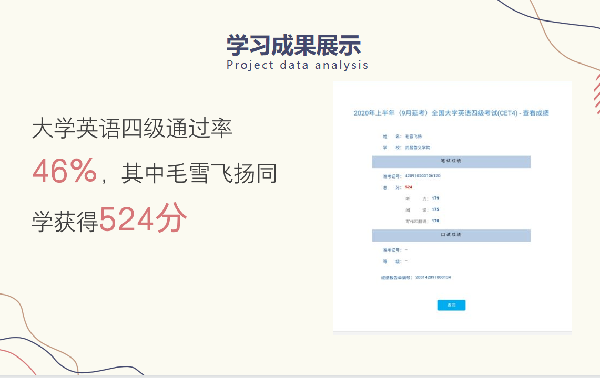Click the red total score 524 in report
This screenshot has height=378, width=600.
[408, 187]
